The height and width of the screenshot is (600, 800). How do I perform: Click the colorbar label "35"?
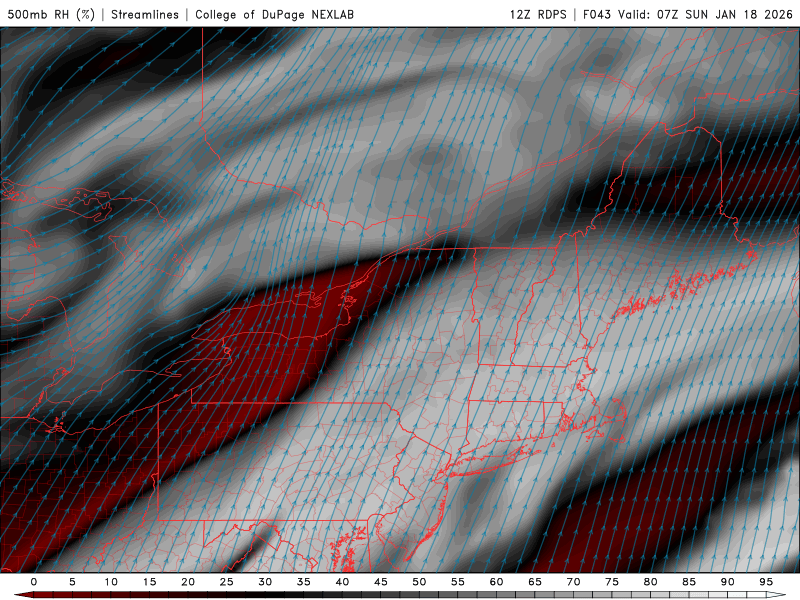click(x=304, y=582)
